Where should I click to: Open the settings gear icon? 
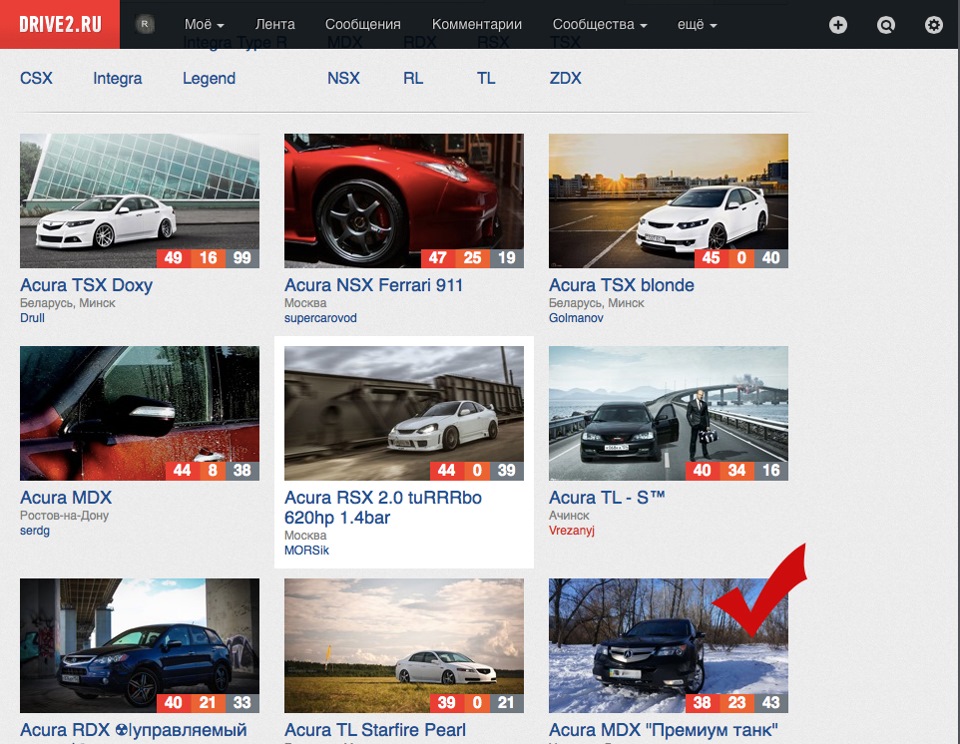(x=934, y=24)
